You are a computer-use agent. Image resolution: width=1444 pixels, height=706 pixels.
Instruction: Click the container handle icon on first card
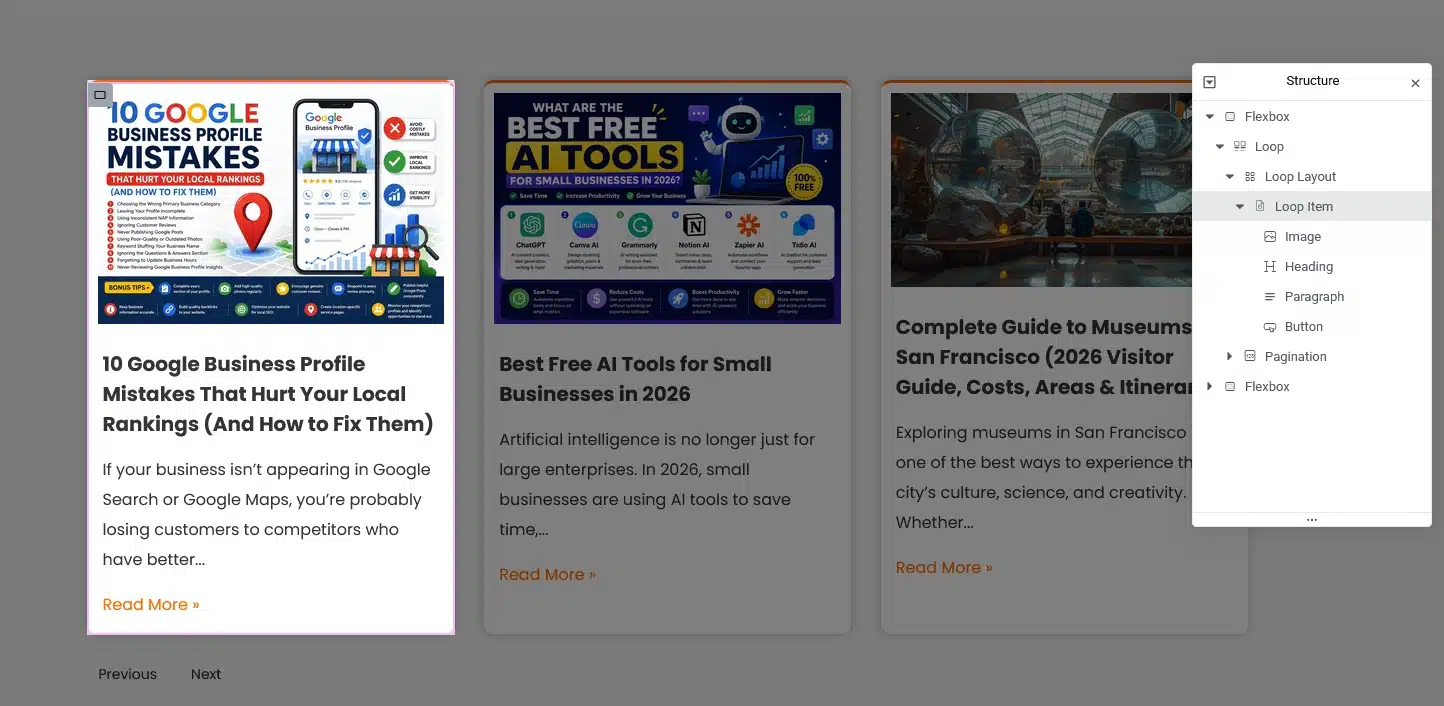99,95
